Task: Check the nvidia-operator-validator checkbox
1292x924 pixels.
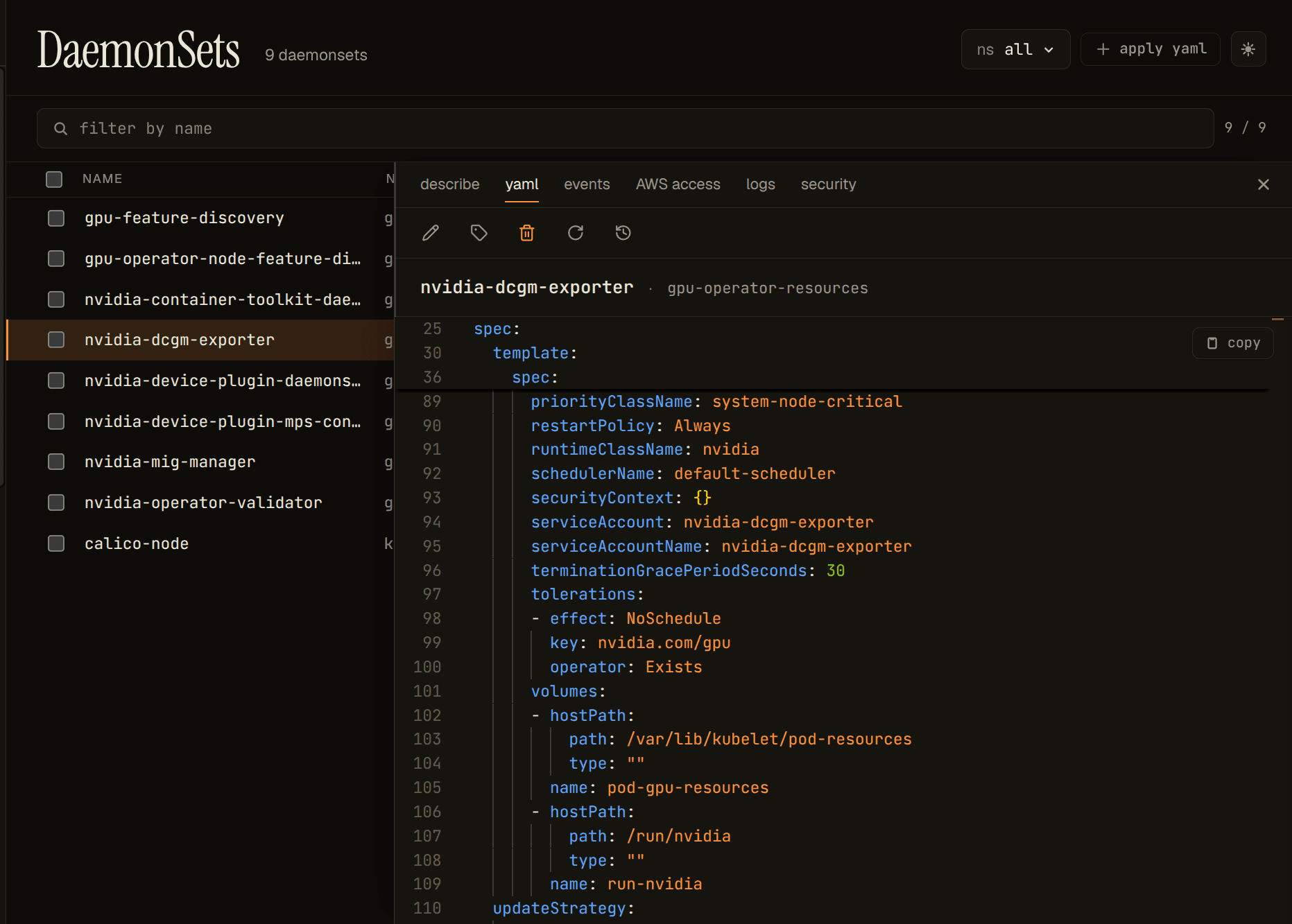Action: pos(56,503)
